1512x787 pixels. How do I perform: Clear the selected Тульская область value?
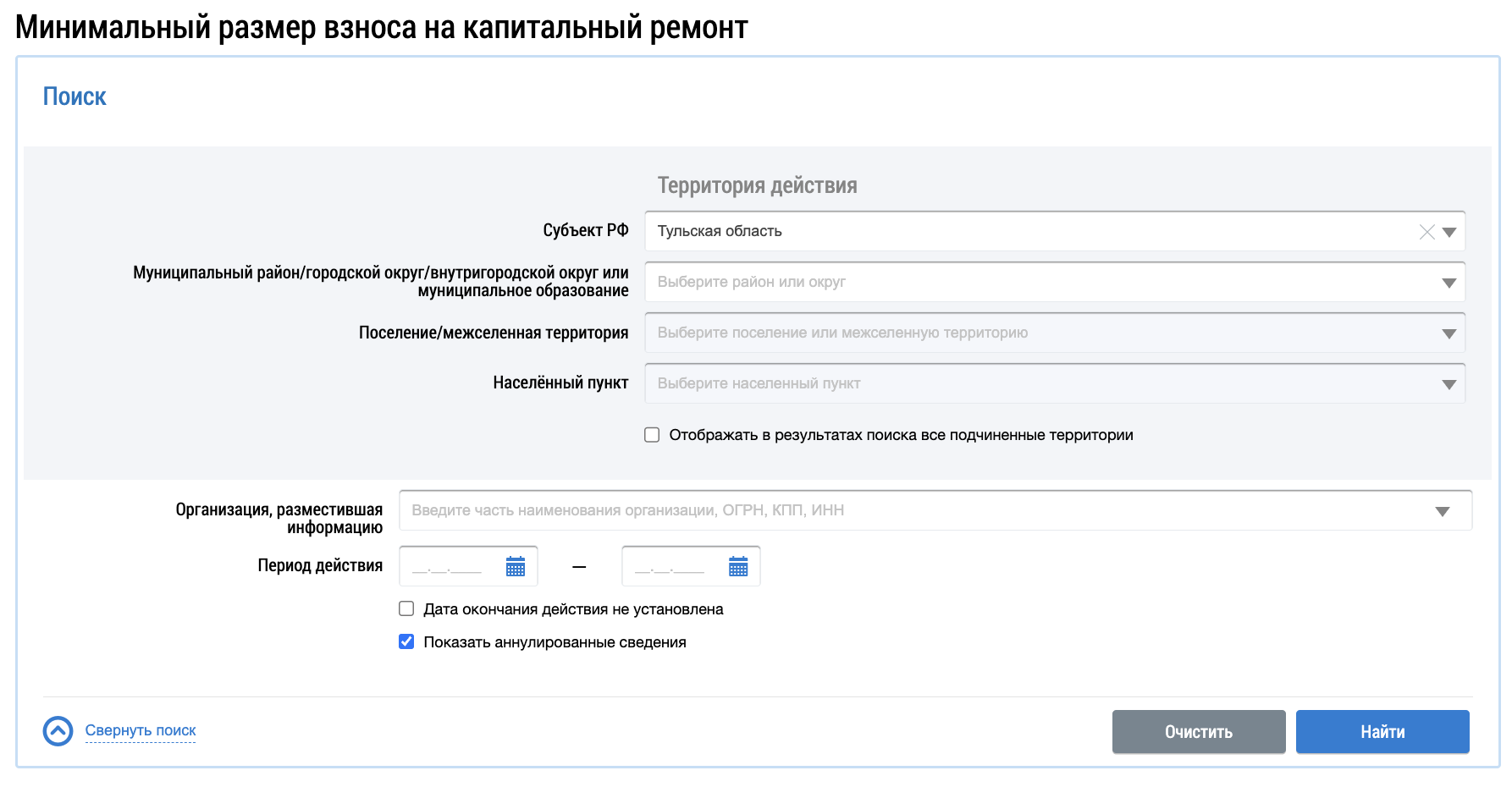coord(1426,232)
